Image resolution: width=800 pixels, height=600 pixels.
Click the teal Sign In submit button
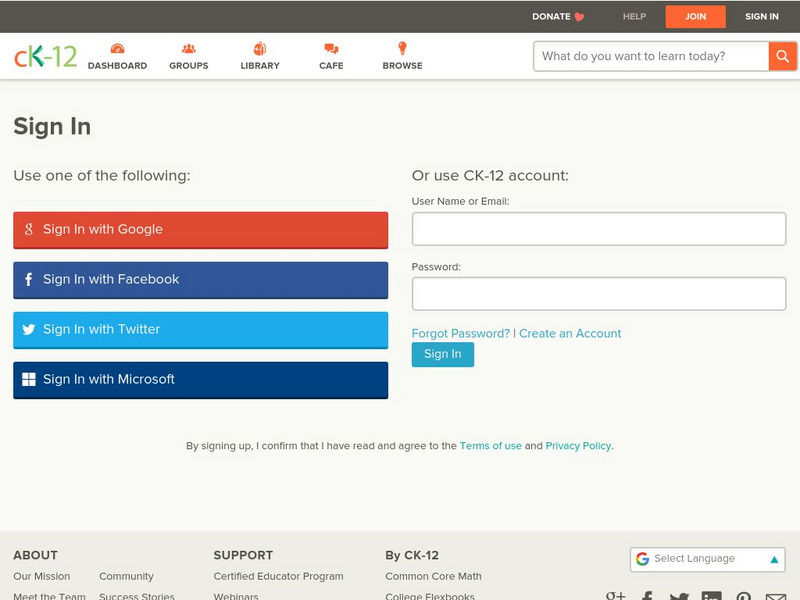click(x=442, y=355)
